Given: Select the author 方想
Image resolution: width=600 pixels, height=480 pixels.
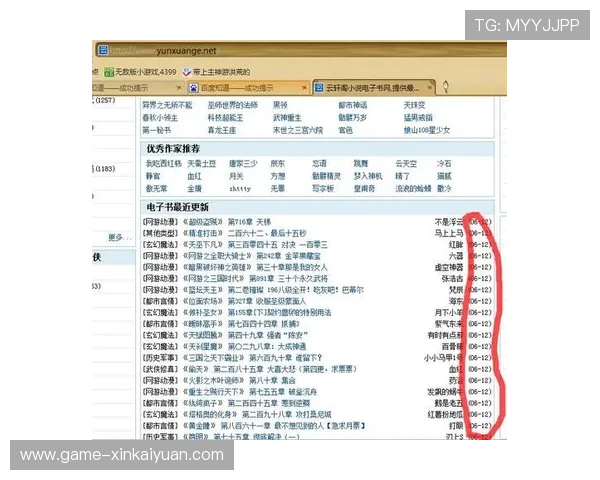Looking at the screenshot, I should coord(277,176).
